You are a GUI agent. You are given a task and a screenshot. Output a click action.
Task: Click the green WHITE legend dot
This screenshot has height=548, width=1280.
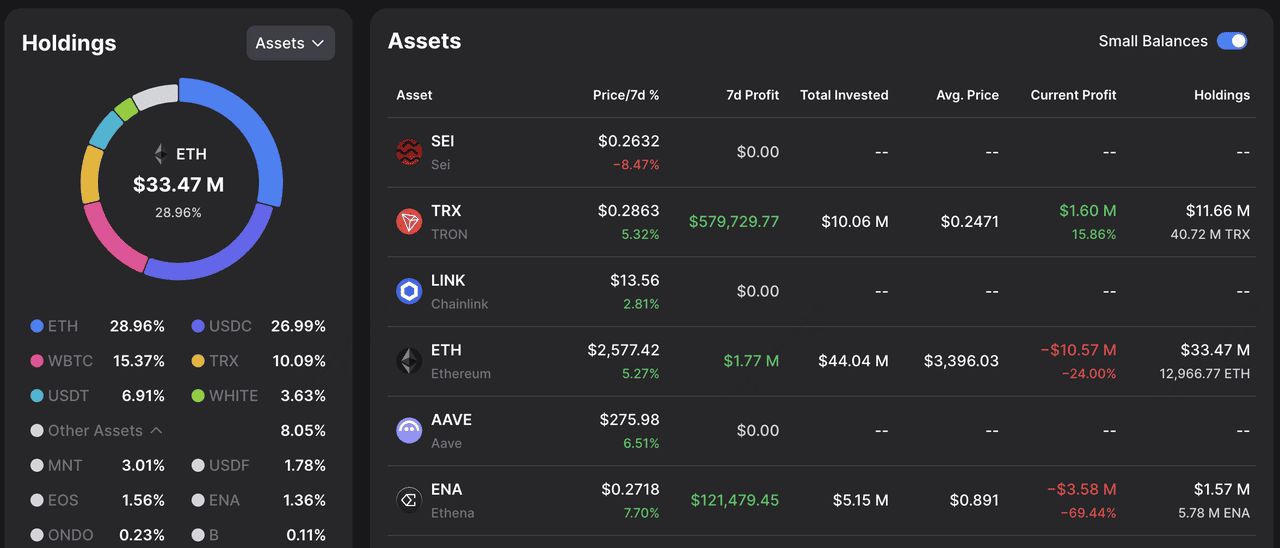(x=198, y=396)
